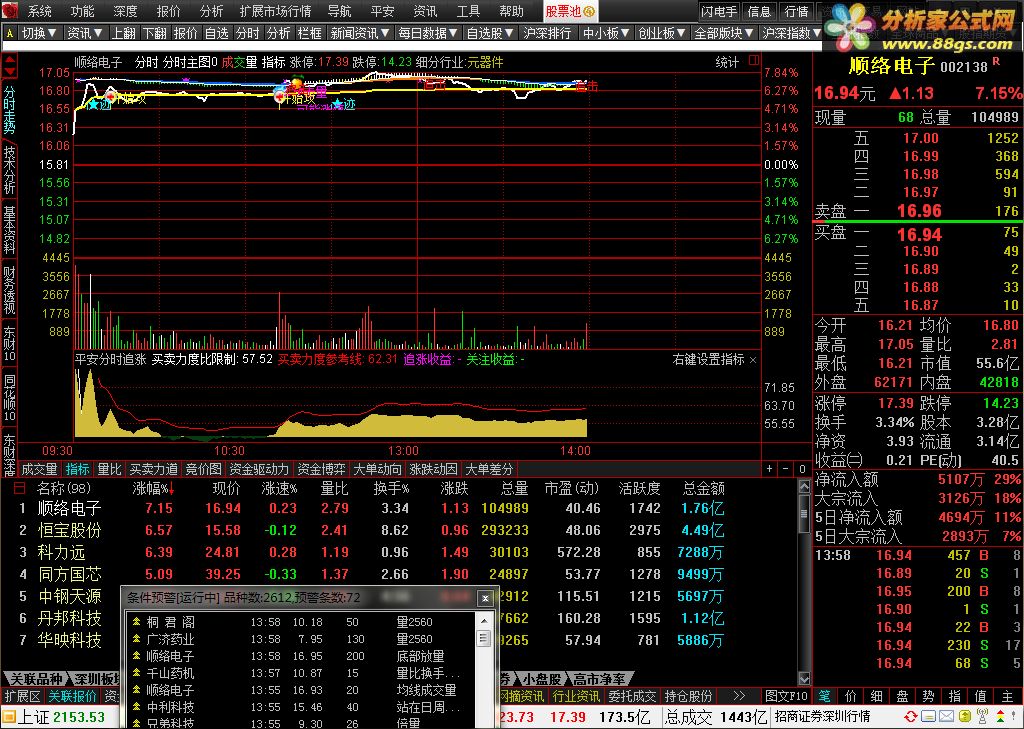Open the 切换 dropdown in the toolbar
The image size is (1024, 729).
click(39, 33)
